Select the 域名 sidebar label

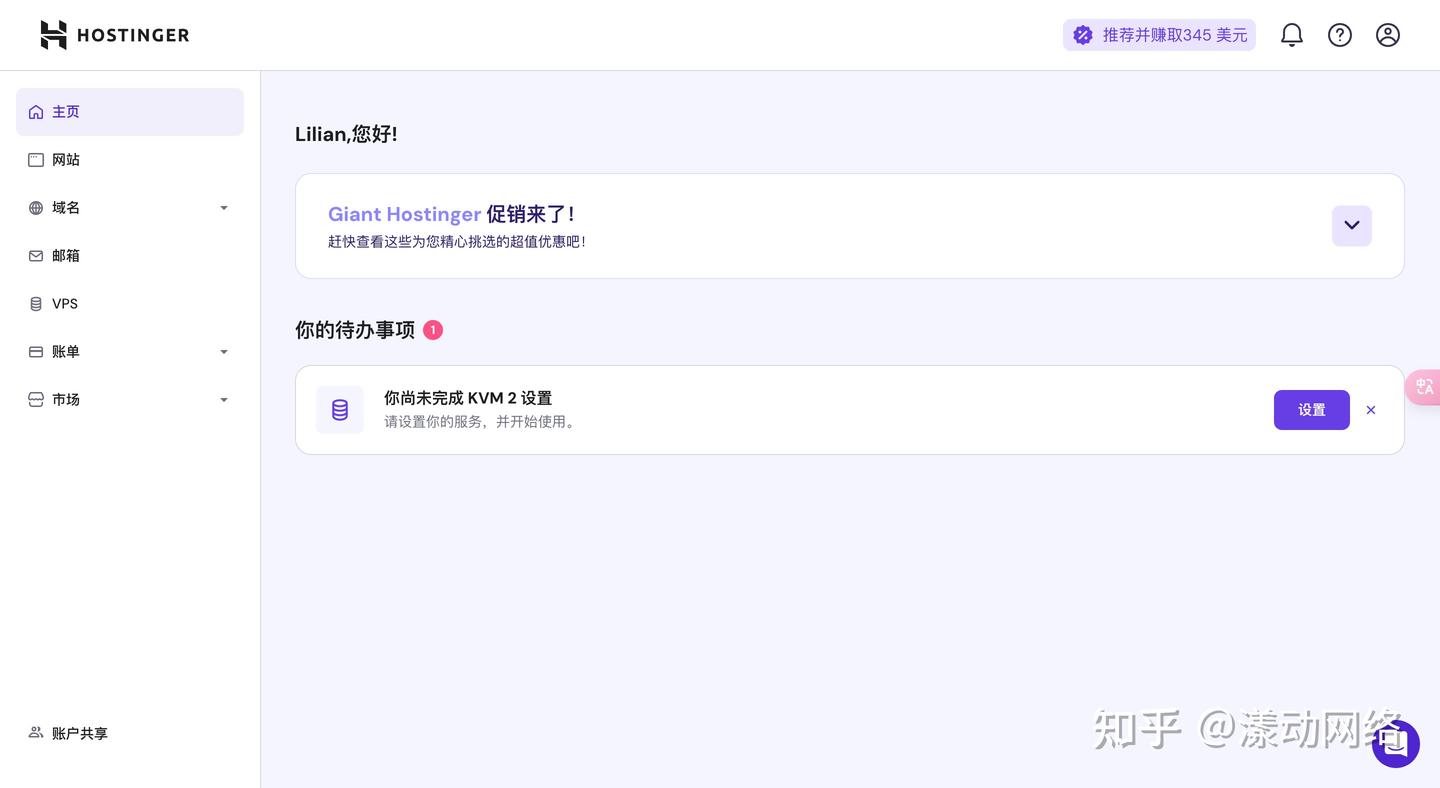(66, 208)
